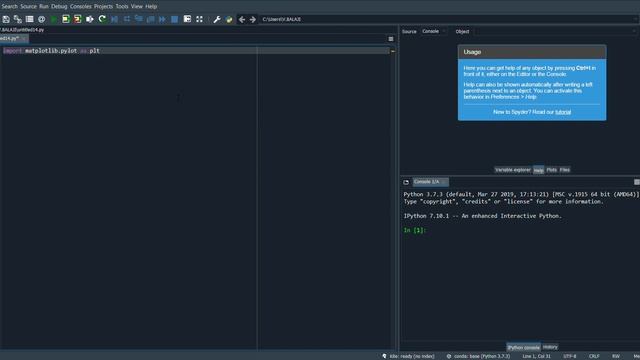Open the Search menu
This screenshot has height=360, width=640.
pos(9,6)
